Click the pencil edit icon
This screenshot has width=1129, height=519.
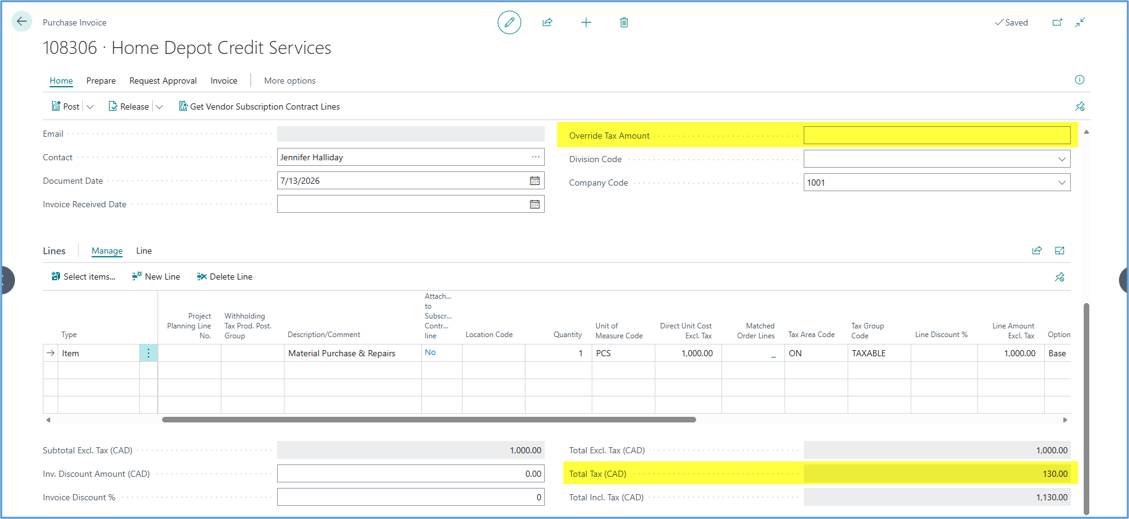[x=509, y=22]
